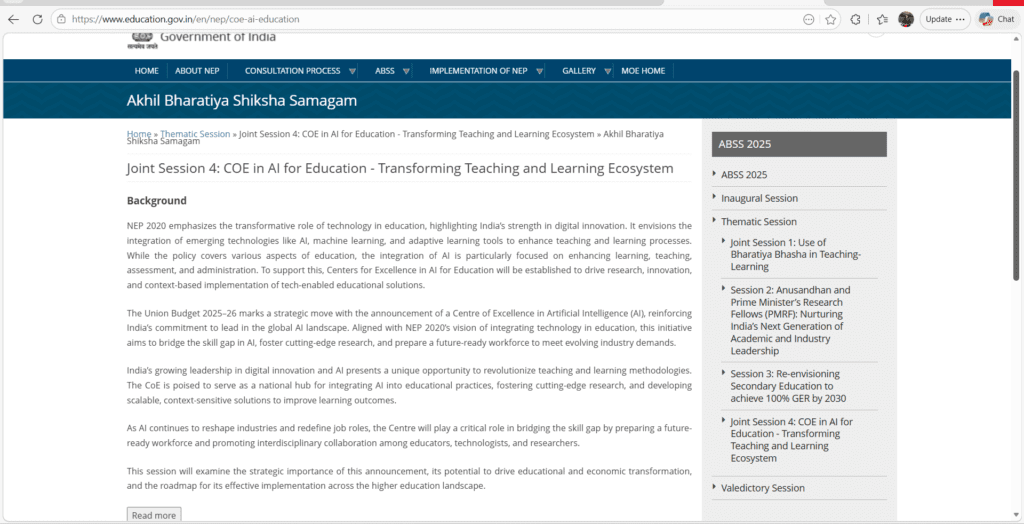1024x524 pixels.
Task: Click the Government of India header text
Action: coord(217,37)
